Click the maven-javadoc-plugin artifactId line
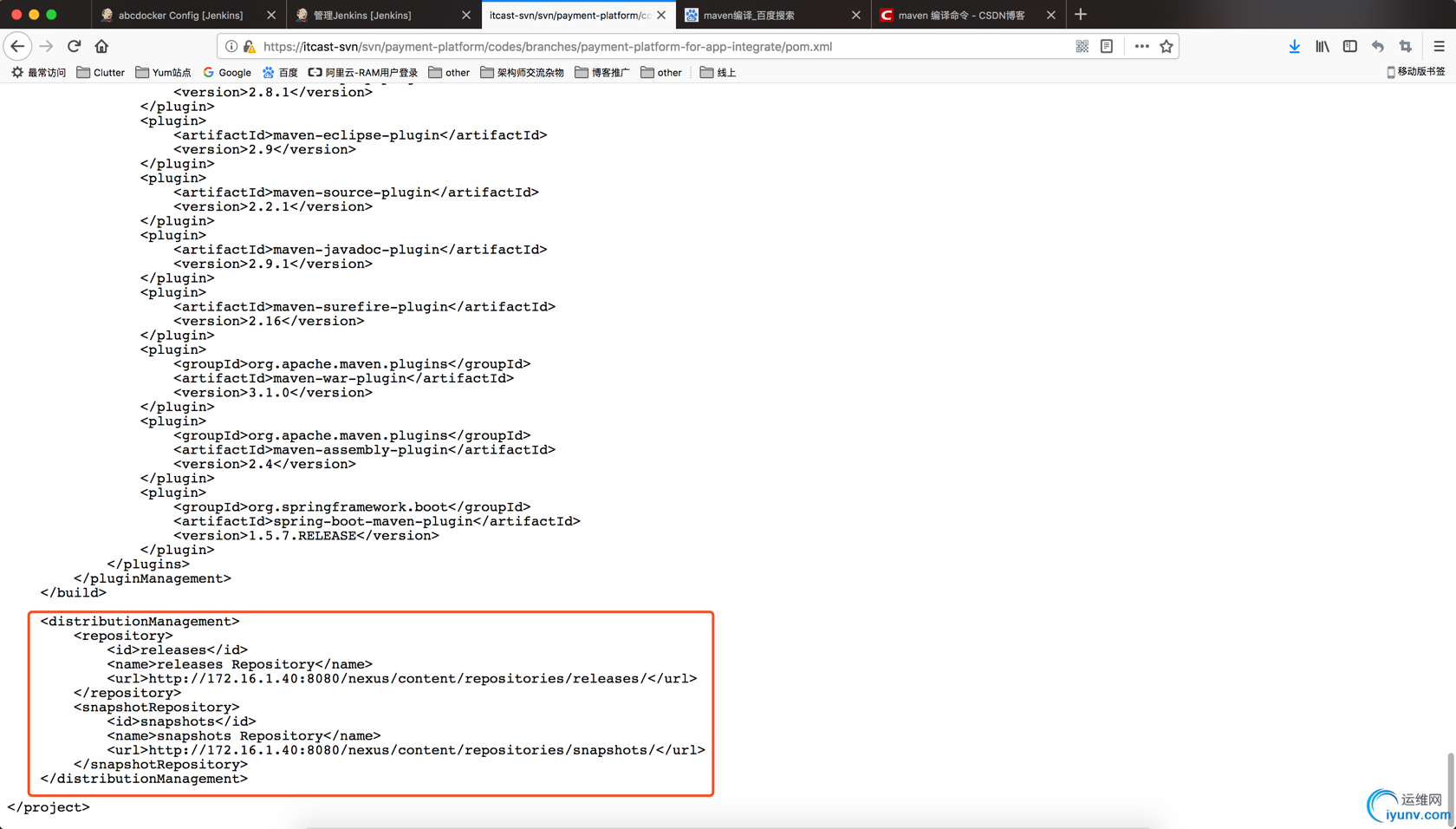1456x829 pixels. coord(361,250)
